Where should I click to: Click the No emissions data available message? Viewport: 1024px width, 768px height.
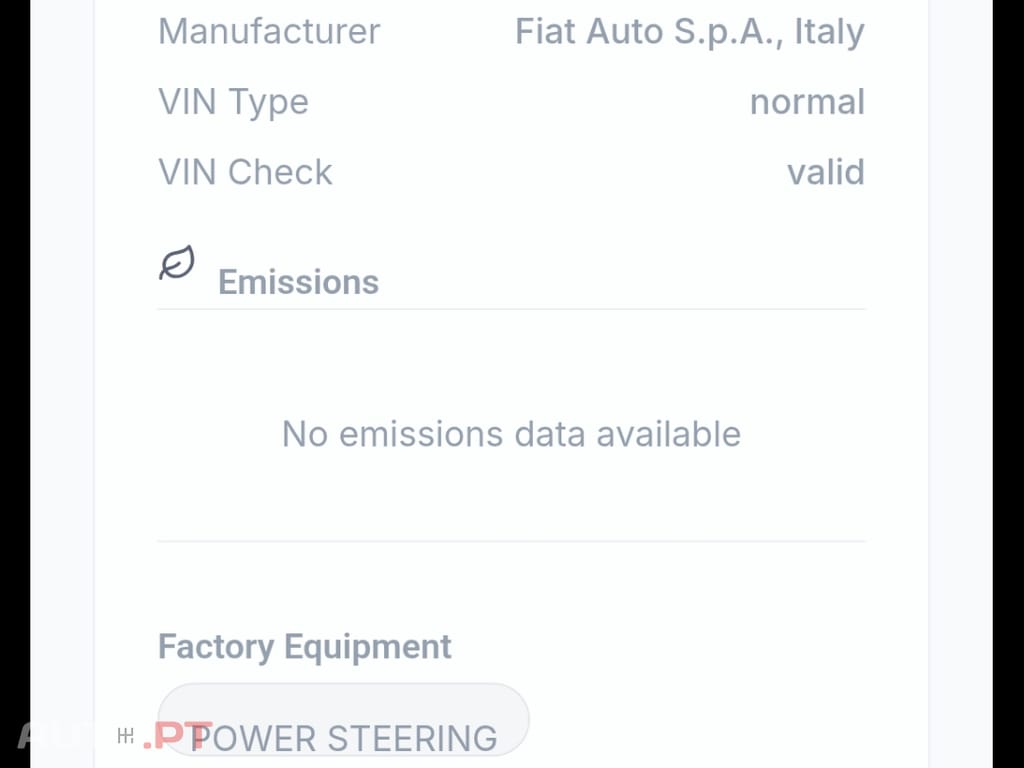512,434
